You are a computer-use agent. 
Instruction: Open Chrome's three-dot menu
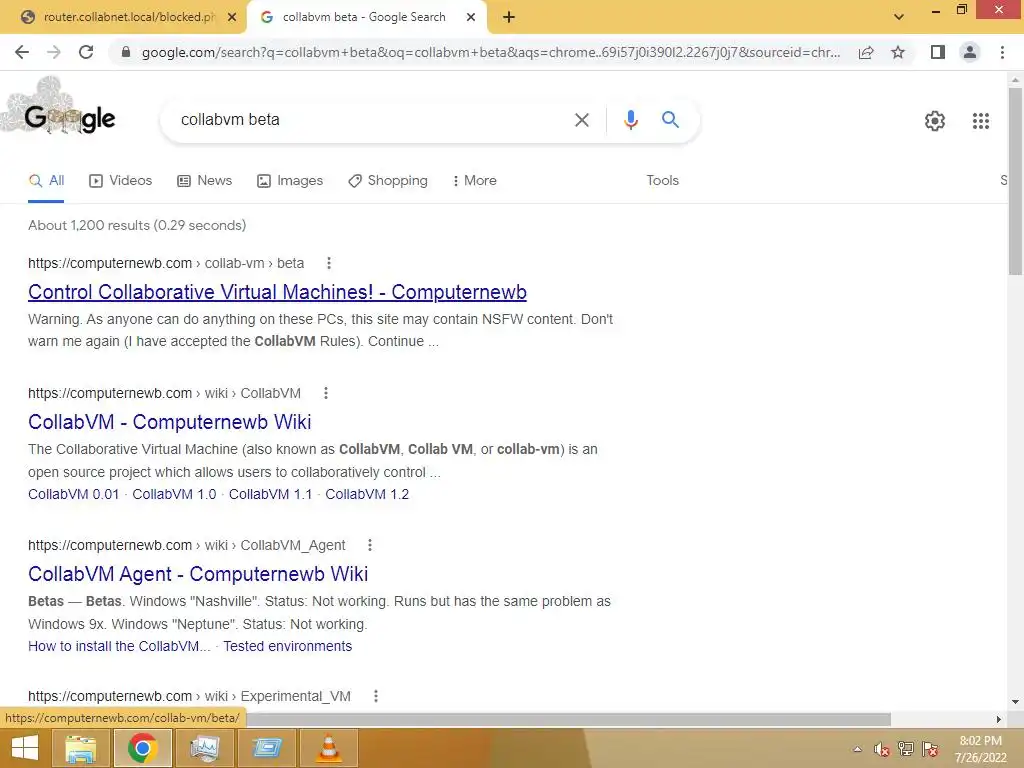pyautogui.click(x=1002, y=52)
